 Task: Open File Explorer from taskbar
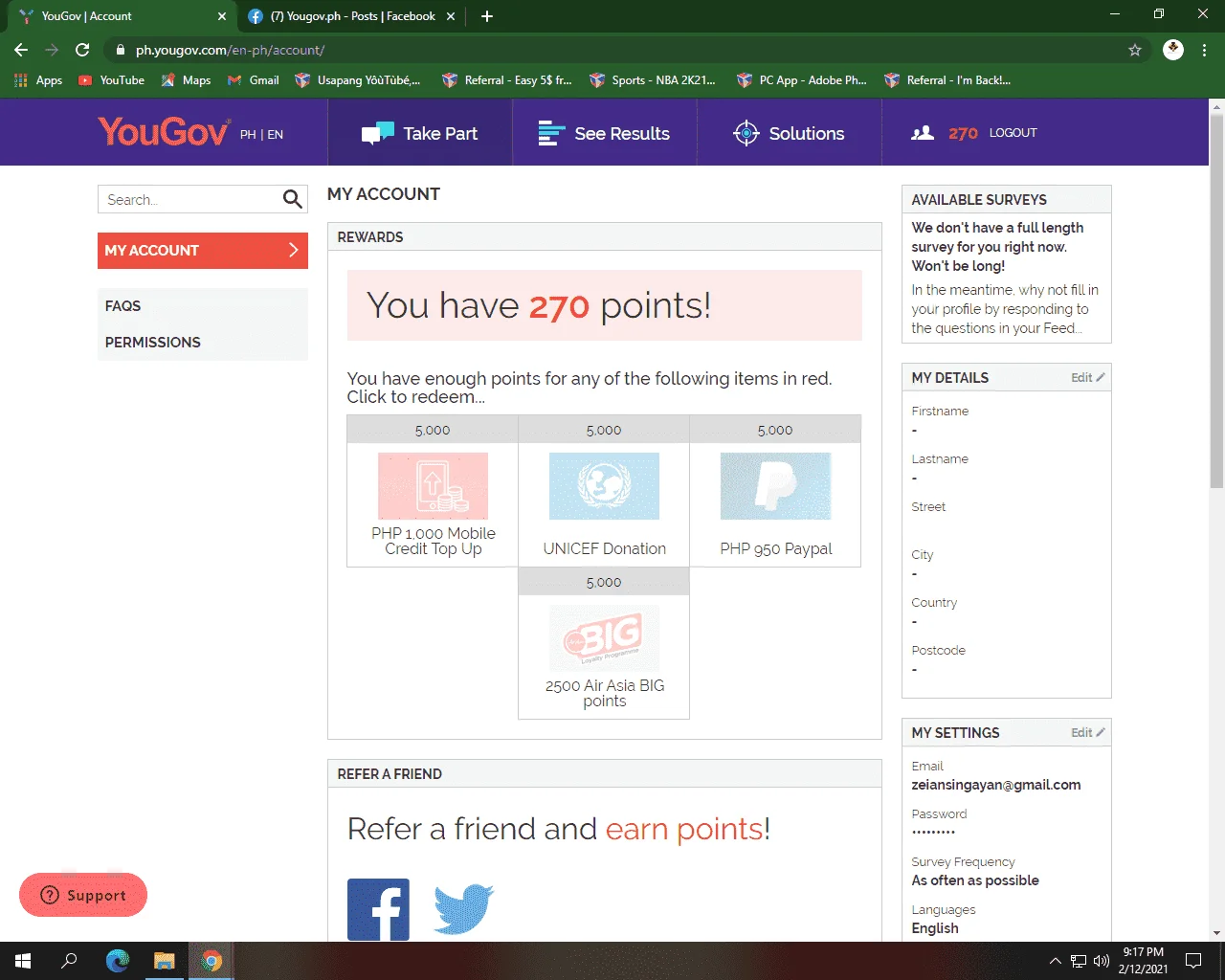(x=165, y=961)
